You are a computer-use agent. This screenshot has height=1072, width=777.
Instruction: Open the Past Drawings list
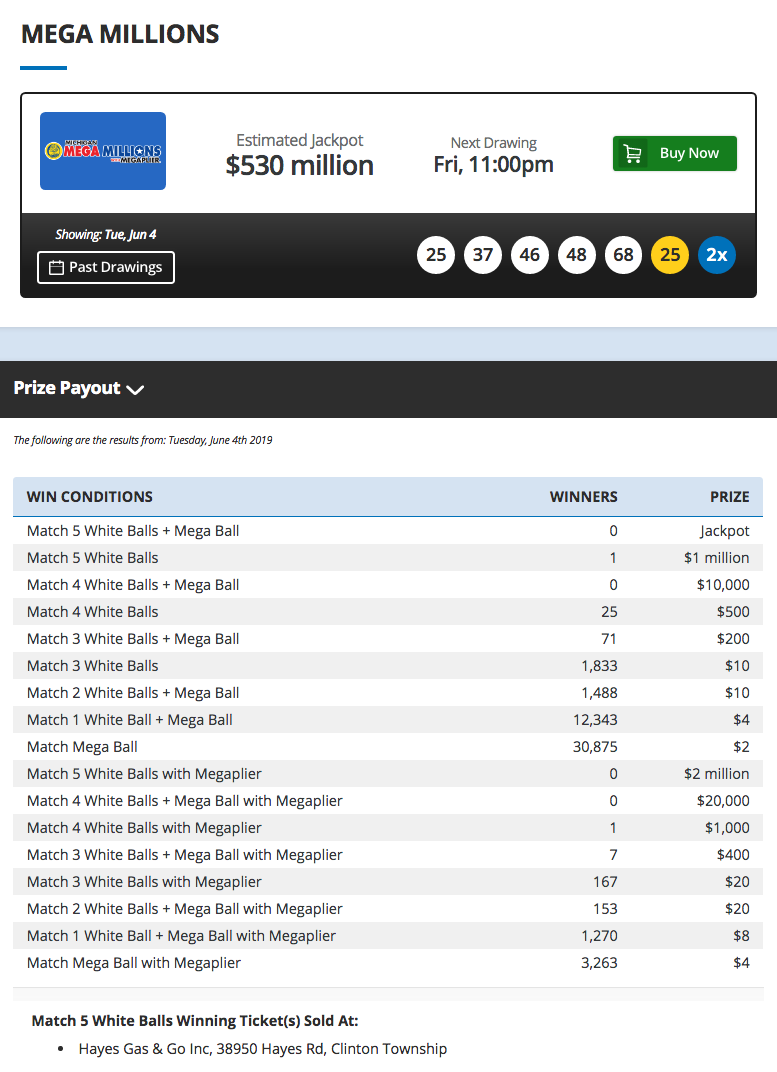click(x=106, y=267)
